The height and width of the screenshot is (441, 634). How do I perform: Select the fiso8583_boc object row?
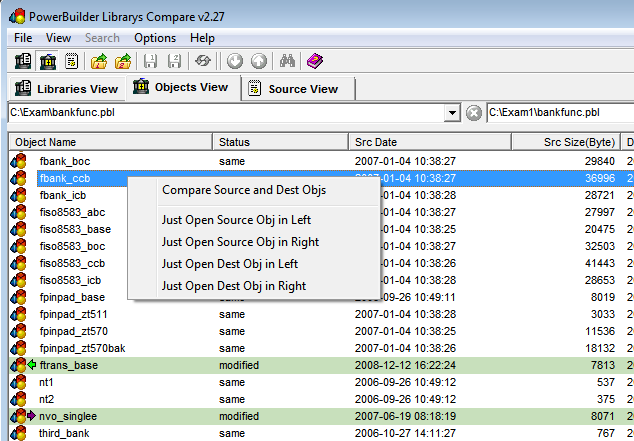click(321, 246)
